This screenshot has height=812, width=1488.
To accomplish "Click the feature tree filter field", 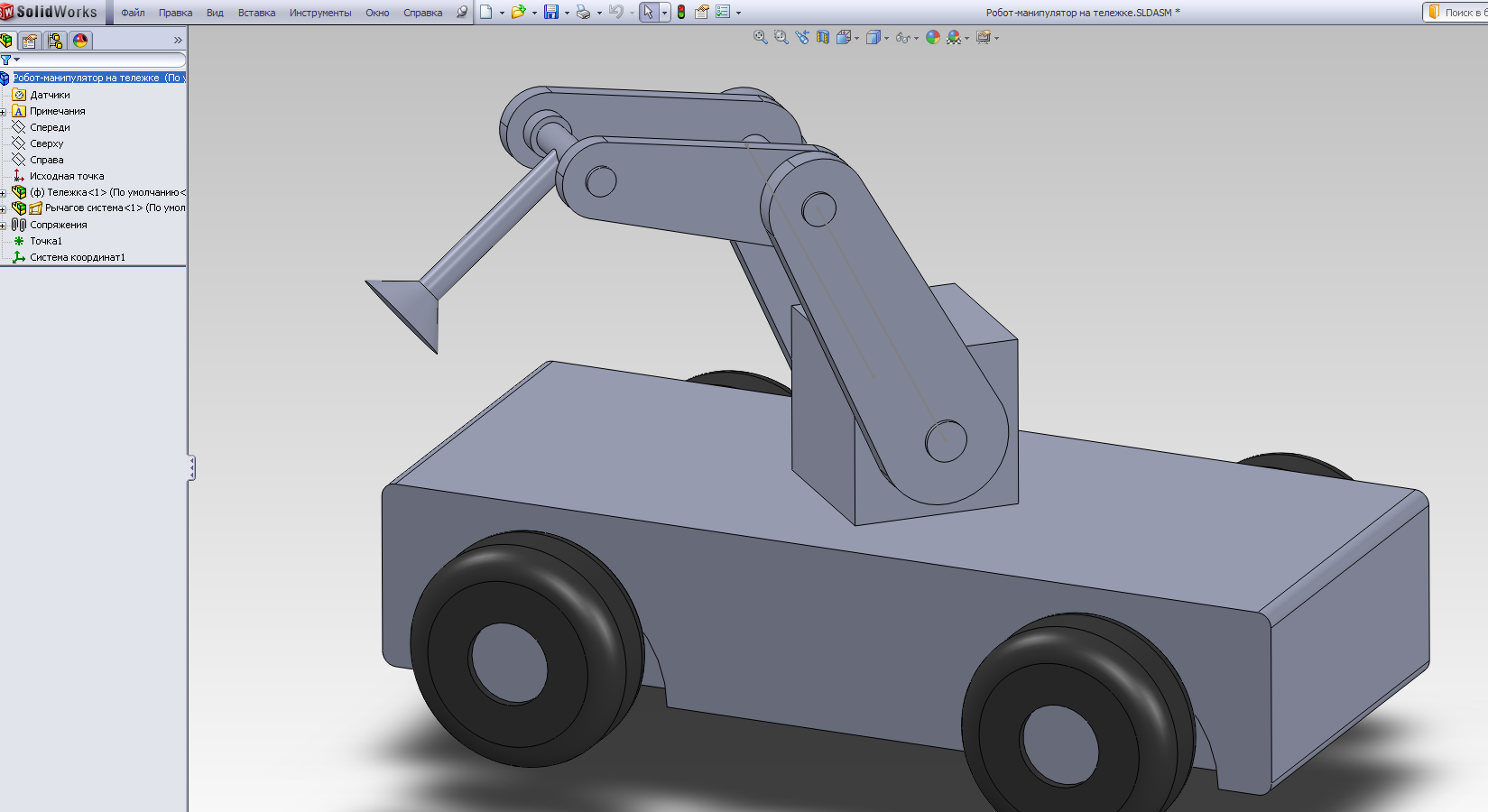I will click(99, 60).
